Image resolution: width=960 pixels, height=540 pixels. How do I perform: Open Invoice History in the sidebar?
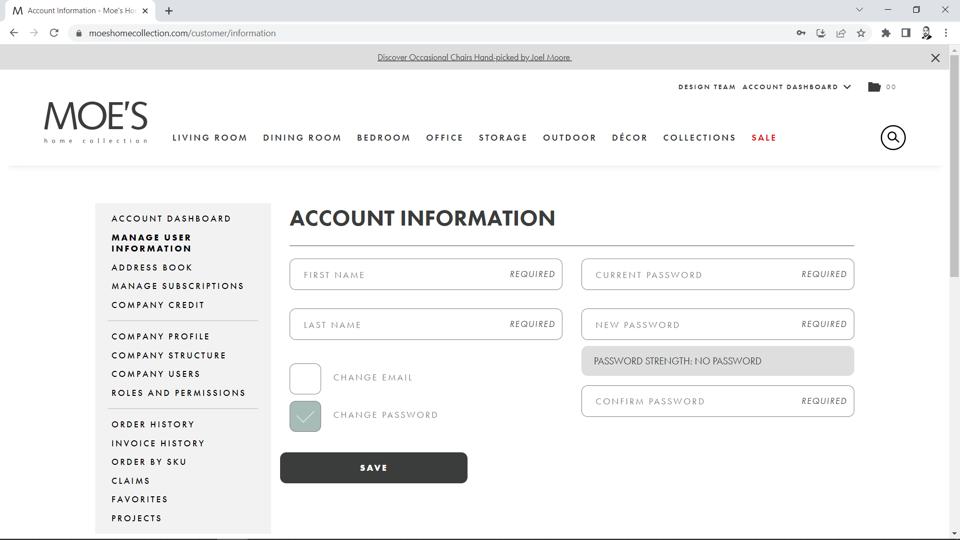[158, 443]
